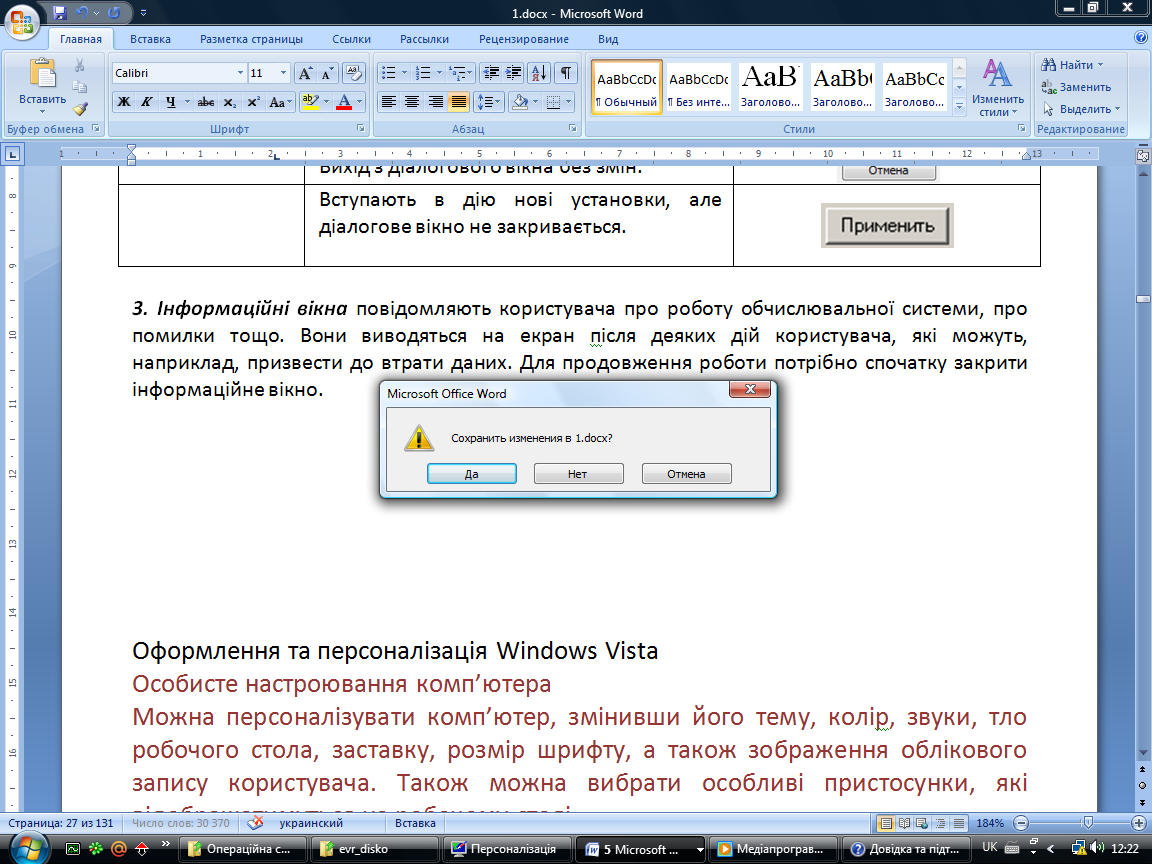Apply strikethrough with the abc icon

tap(206, 102)
